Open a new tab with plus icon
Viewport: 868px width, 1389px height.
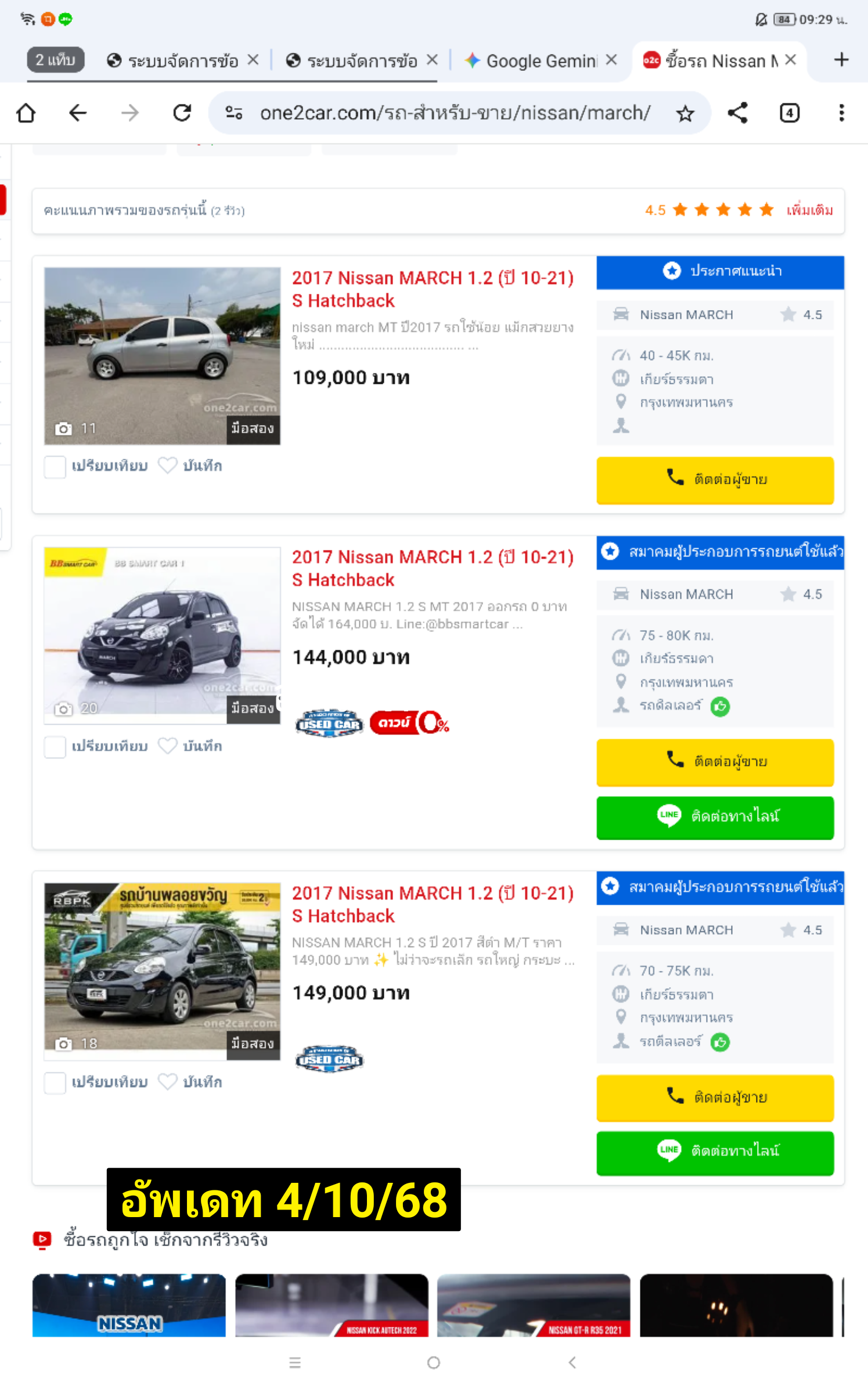[x=841, y=60]
